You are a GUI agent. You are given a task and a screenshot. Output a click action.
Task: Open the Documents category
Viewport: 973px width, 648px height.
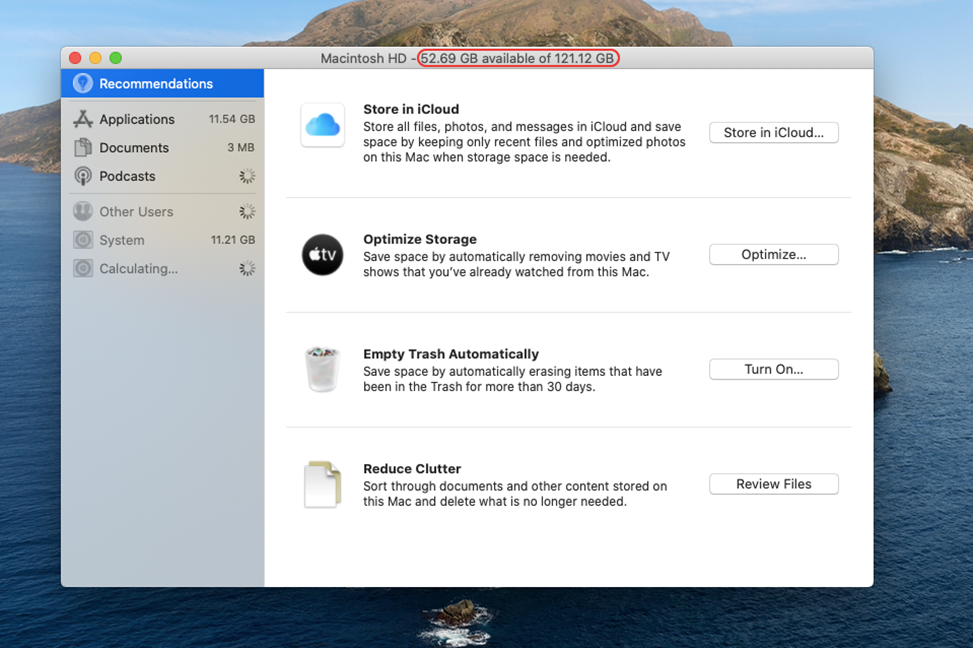point(162,148)
